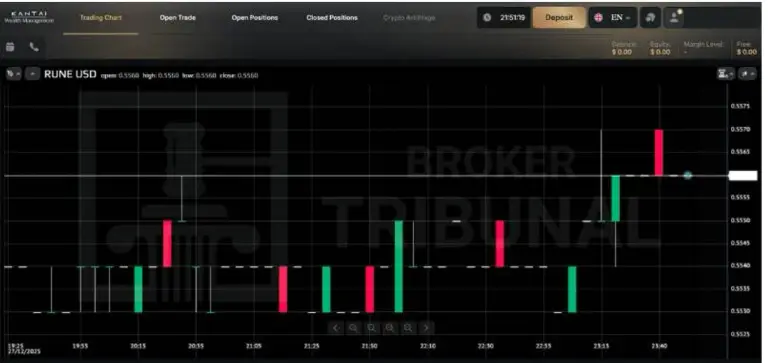This screenshot has width=768, height=363.
Task: Click the Free $ 0.00 value
Action: point(747,52)
